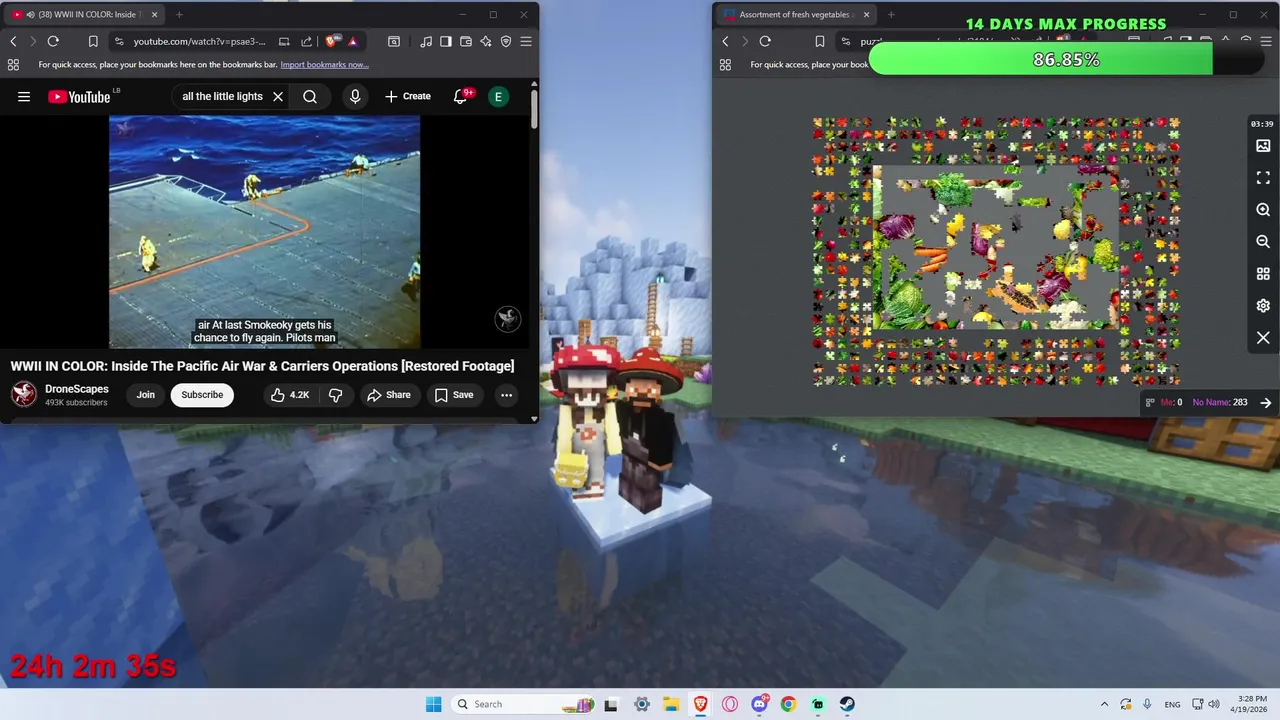Go back in puzzle browser window
Image resolution: width=1280 pixels, height=720 pixels.
point(725,41)
